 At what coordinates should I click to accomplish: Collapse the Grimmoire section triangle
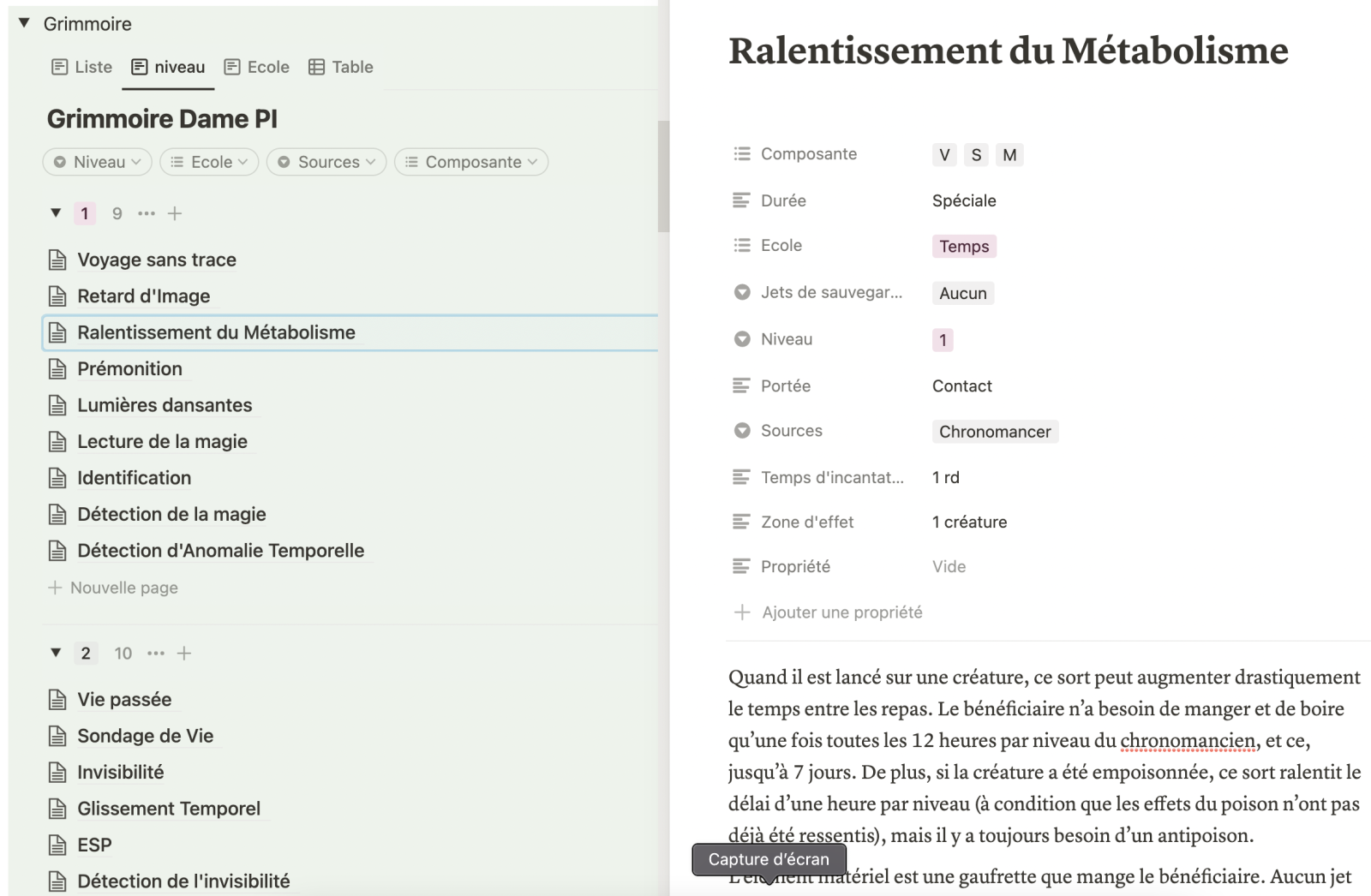point(24,23)
